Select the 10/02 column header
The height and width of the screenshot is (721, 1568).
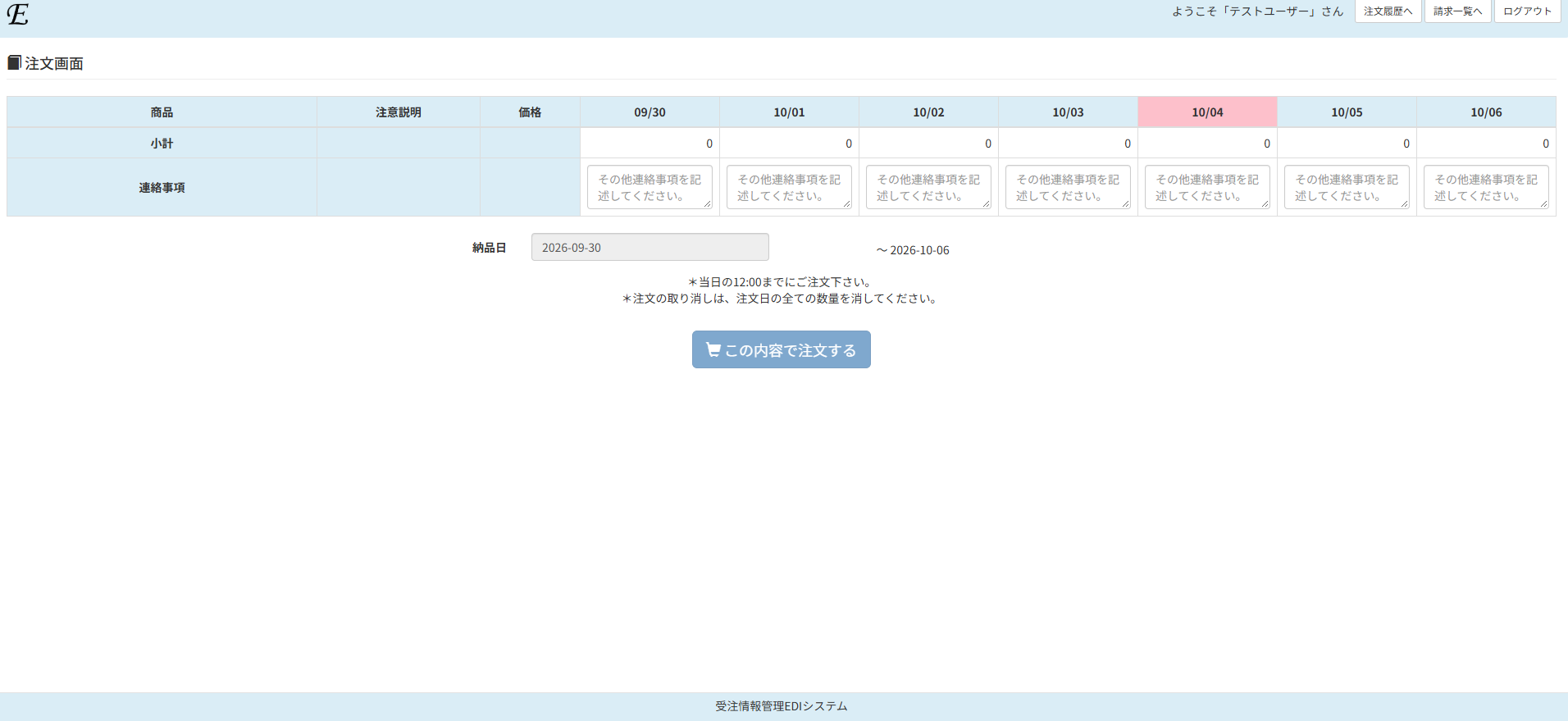pyautogui.click(x=928, y=112)
